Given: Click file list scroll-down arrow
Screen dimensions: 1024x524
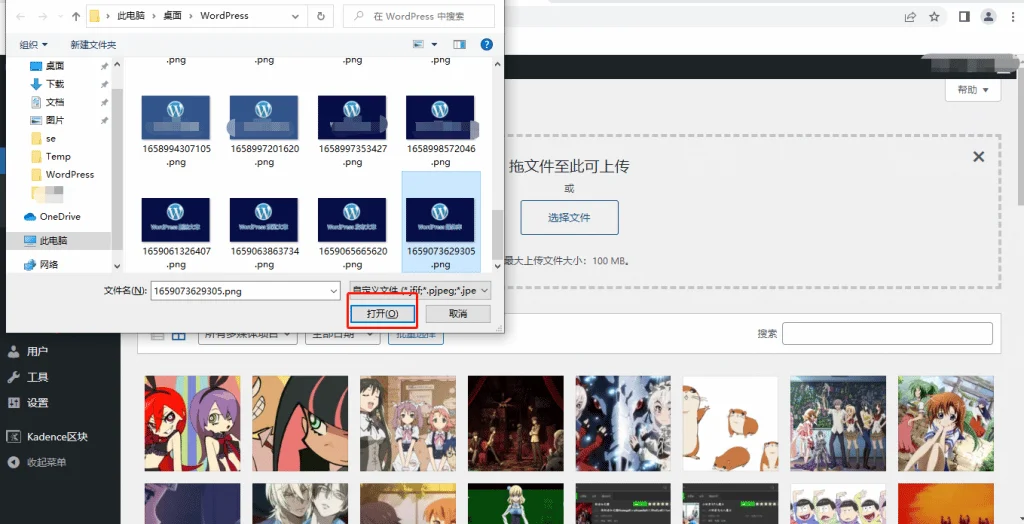Looking at the screenshot, I should (x=498, y=266).
